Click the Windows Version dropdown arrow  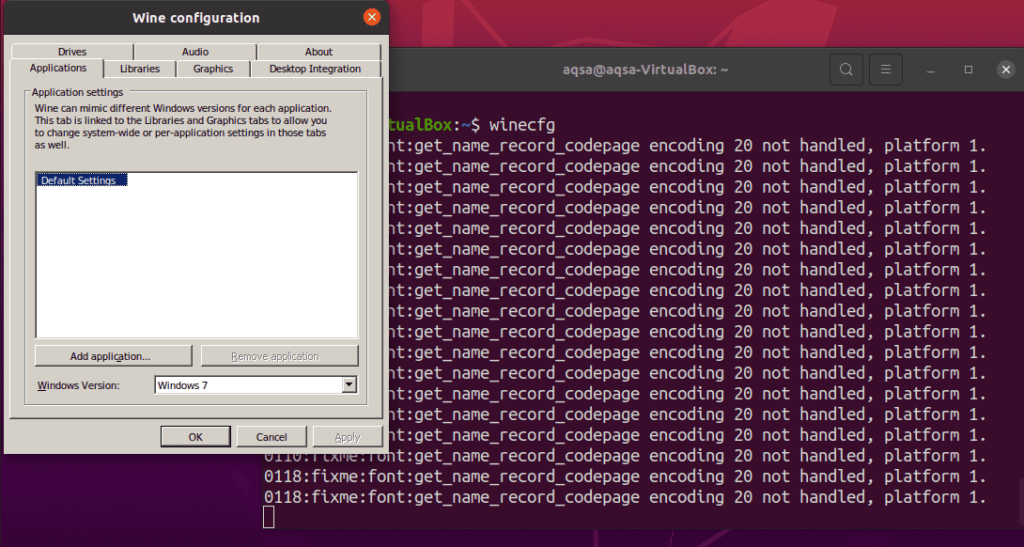tap(349, 385)
